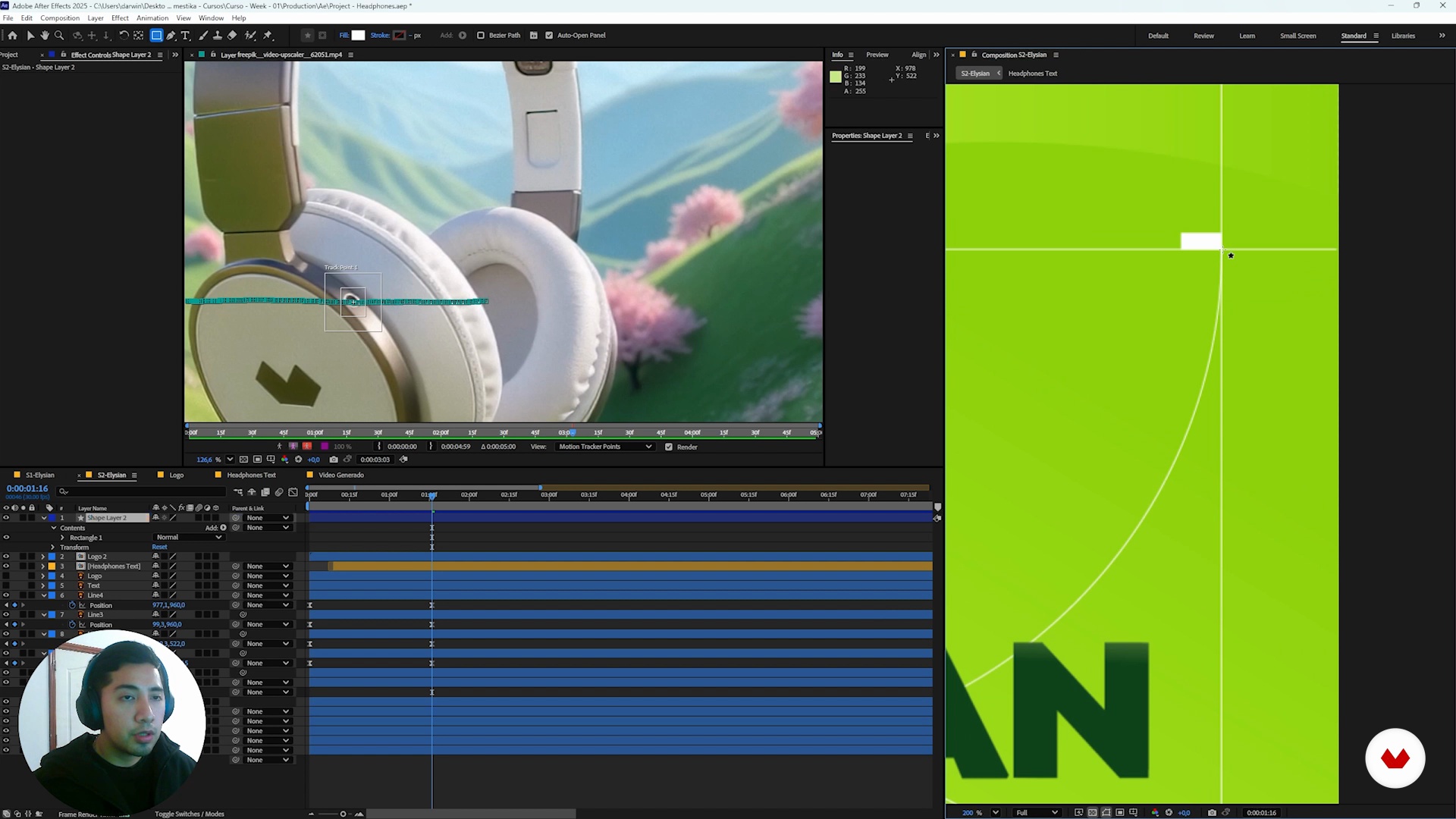Select the Selection (arrow) tool

tap(30, 36)
